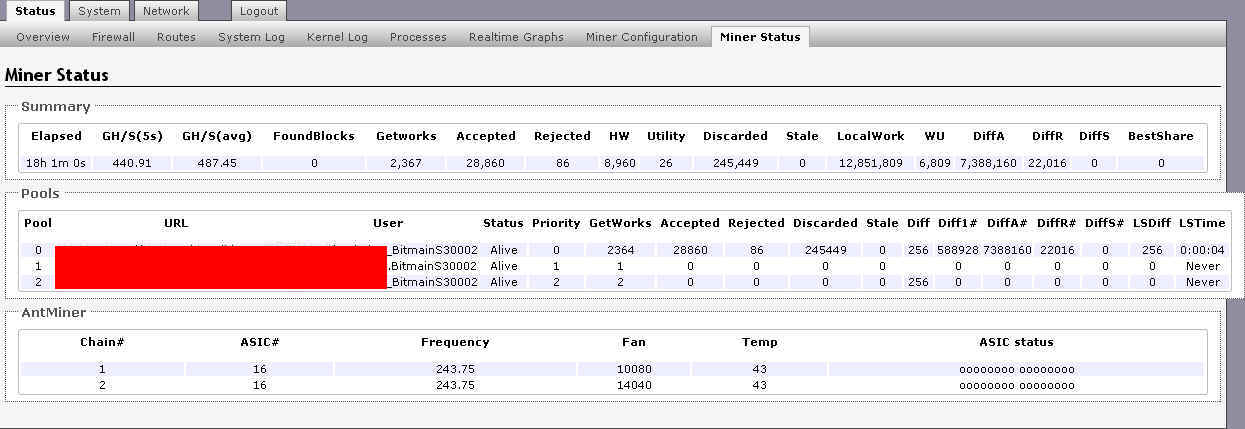This screenshot has width=1245, height=429.
Task: Switch to the Network tab
Action: coord(165,11)
